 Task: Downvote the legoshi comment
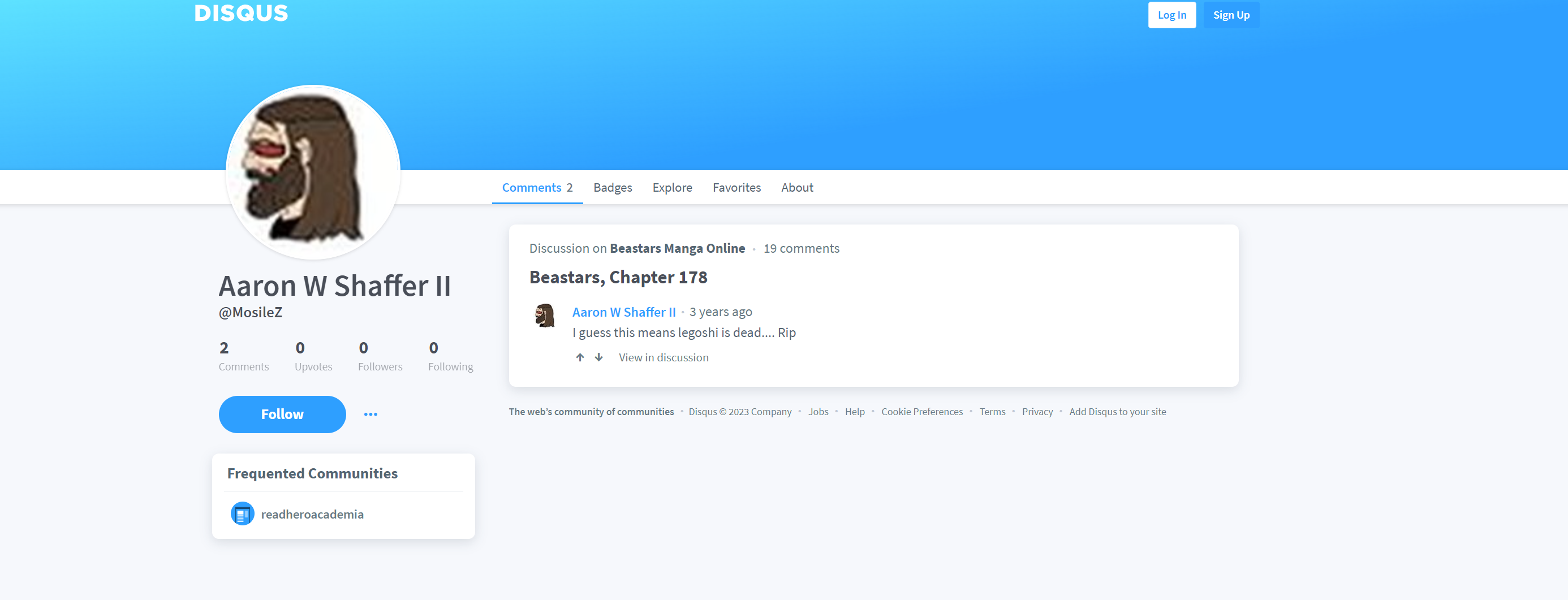pyautogui.click(x=599, y=357)
